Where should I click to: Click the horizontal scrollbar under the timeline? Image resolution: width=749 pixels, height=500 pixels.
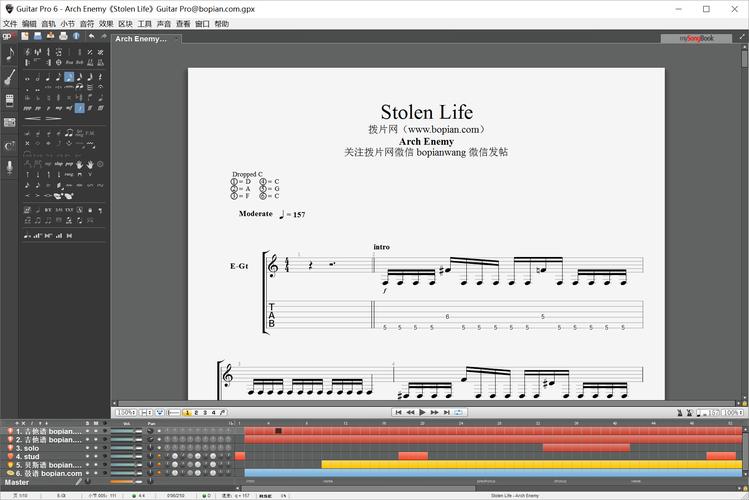tap(358, 488)
